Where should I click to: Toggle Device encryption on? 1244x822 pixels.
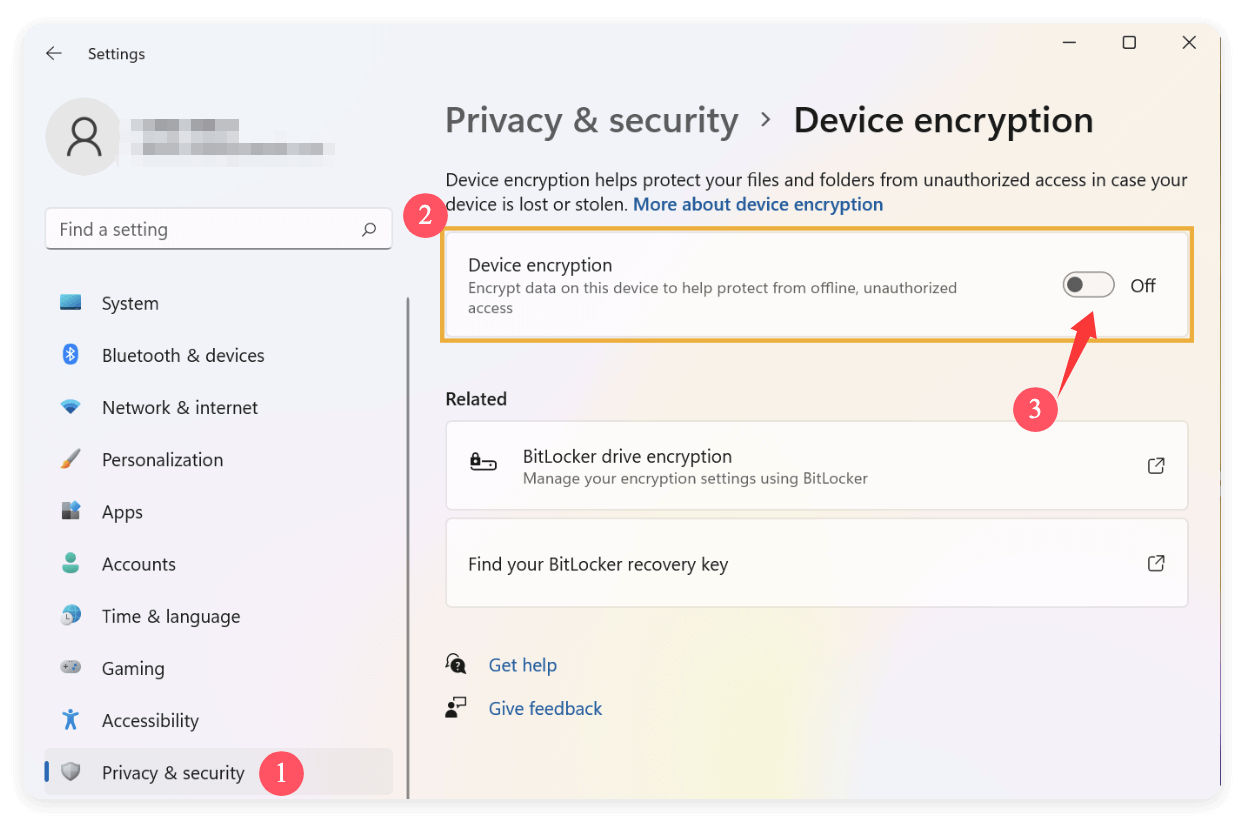1088,284
